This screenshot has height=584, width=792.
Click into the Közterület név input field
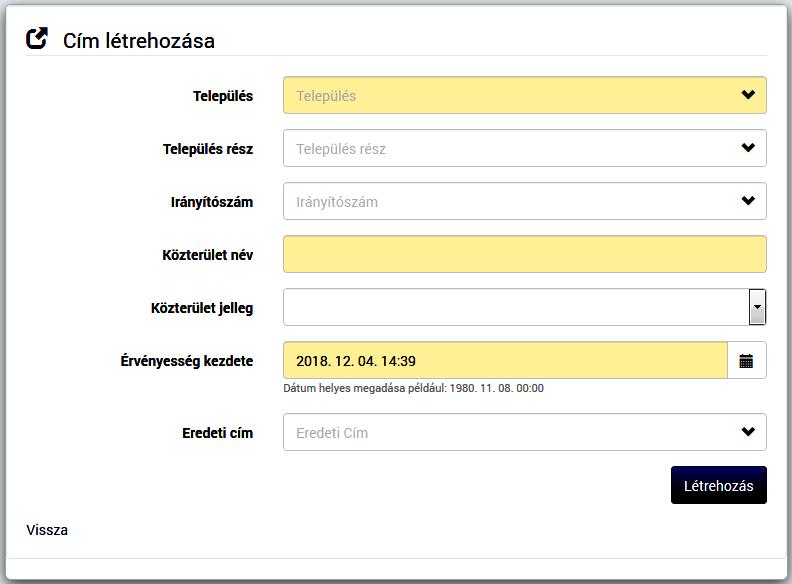click(x=524, y=254)
